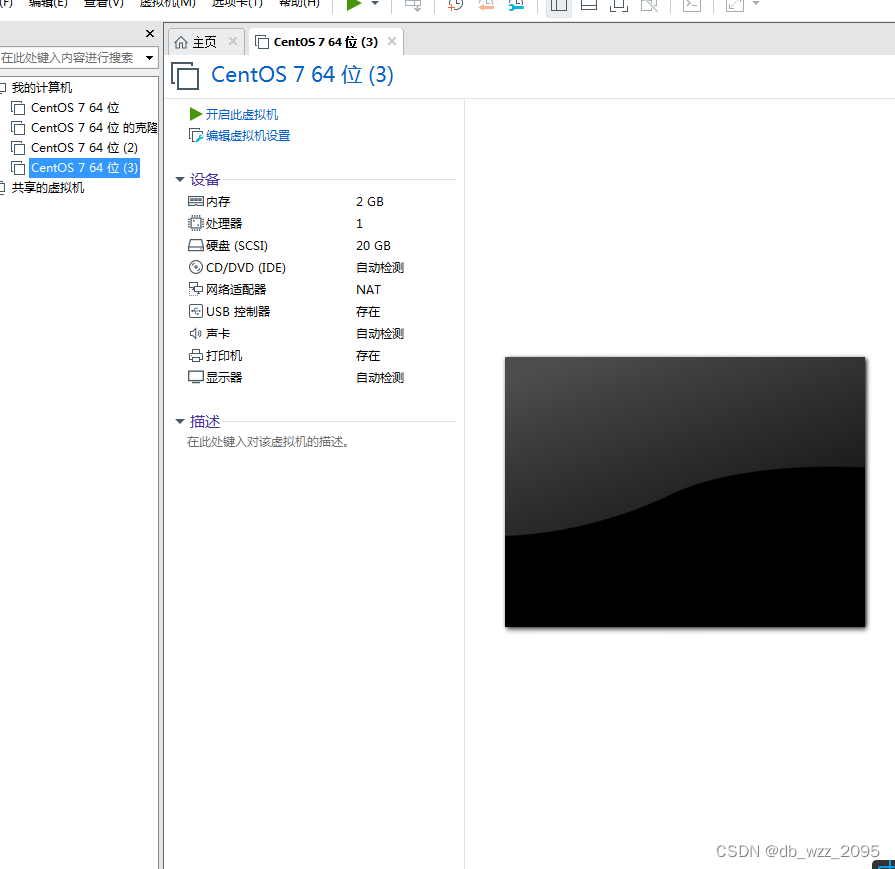895x869 pixels.
Task: Click the CD/DVD (IDE) disc icon
Action: point(196,267)
